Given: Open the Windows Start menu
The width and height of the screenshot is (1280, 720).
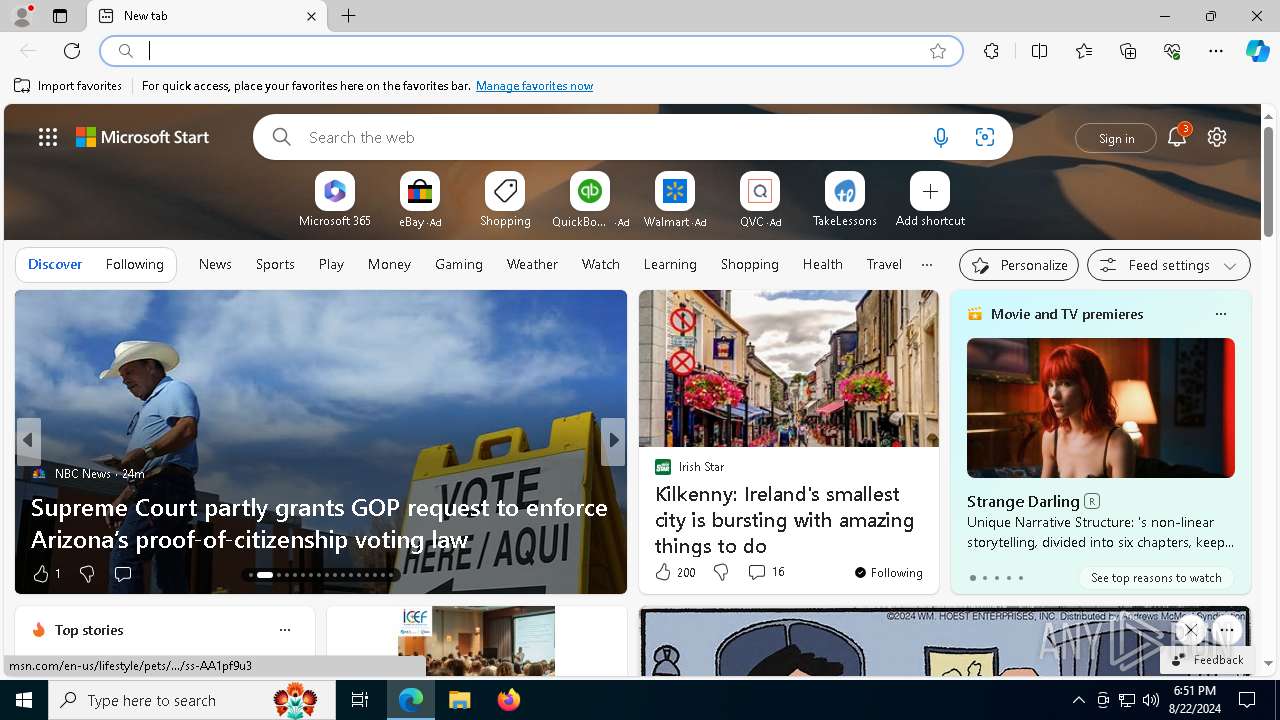Looking at the screenshot, I should tap(24, 700).
